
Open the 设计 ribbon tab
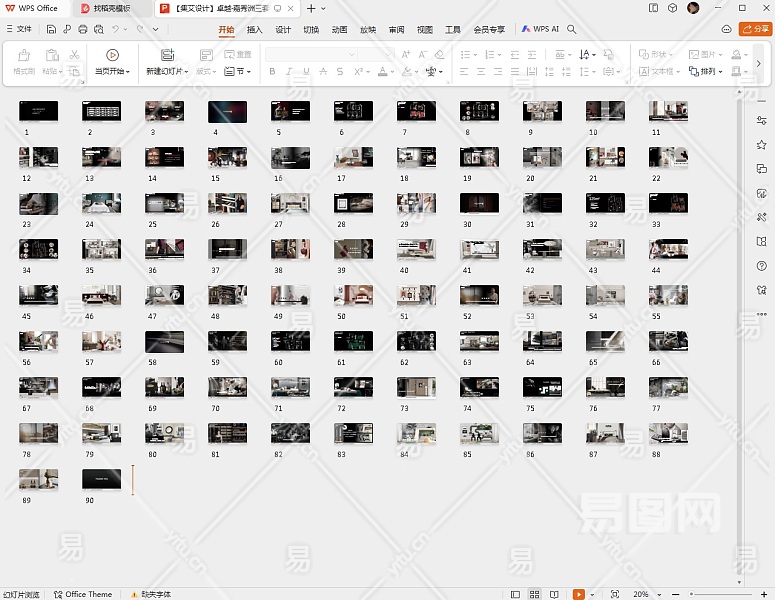(283, 30)
